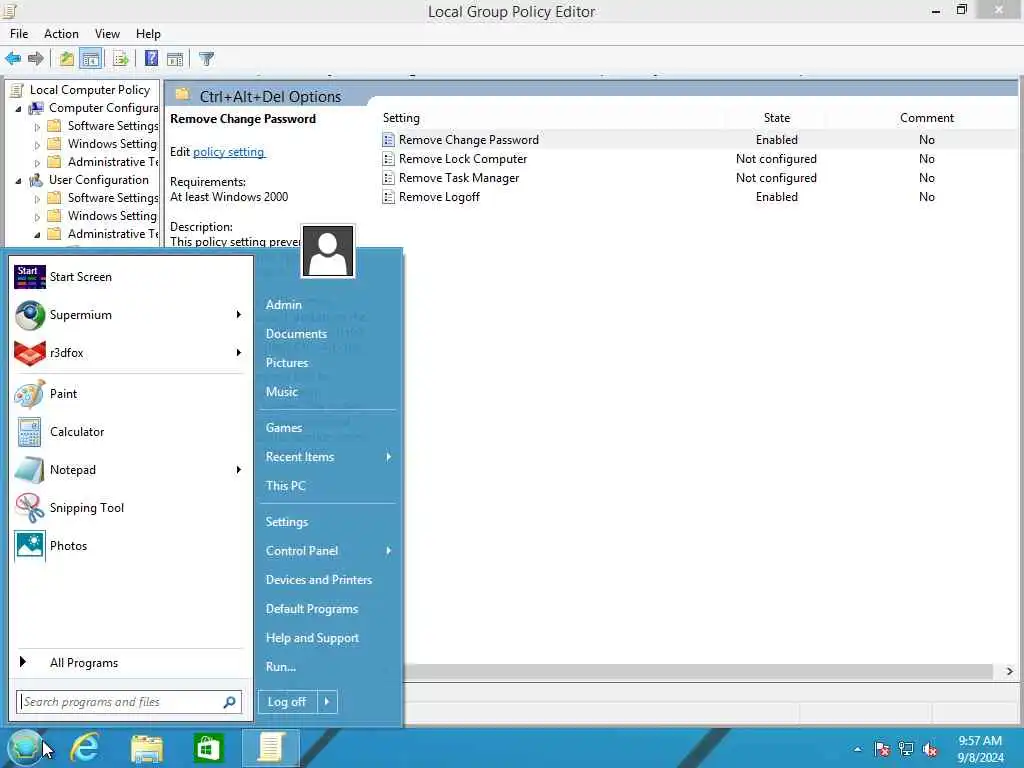
Task: Click the Search programs and files box
Action: tap(129, 702)
